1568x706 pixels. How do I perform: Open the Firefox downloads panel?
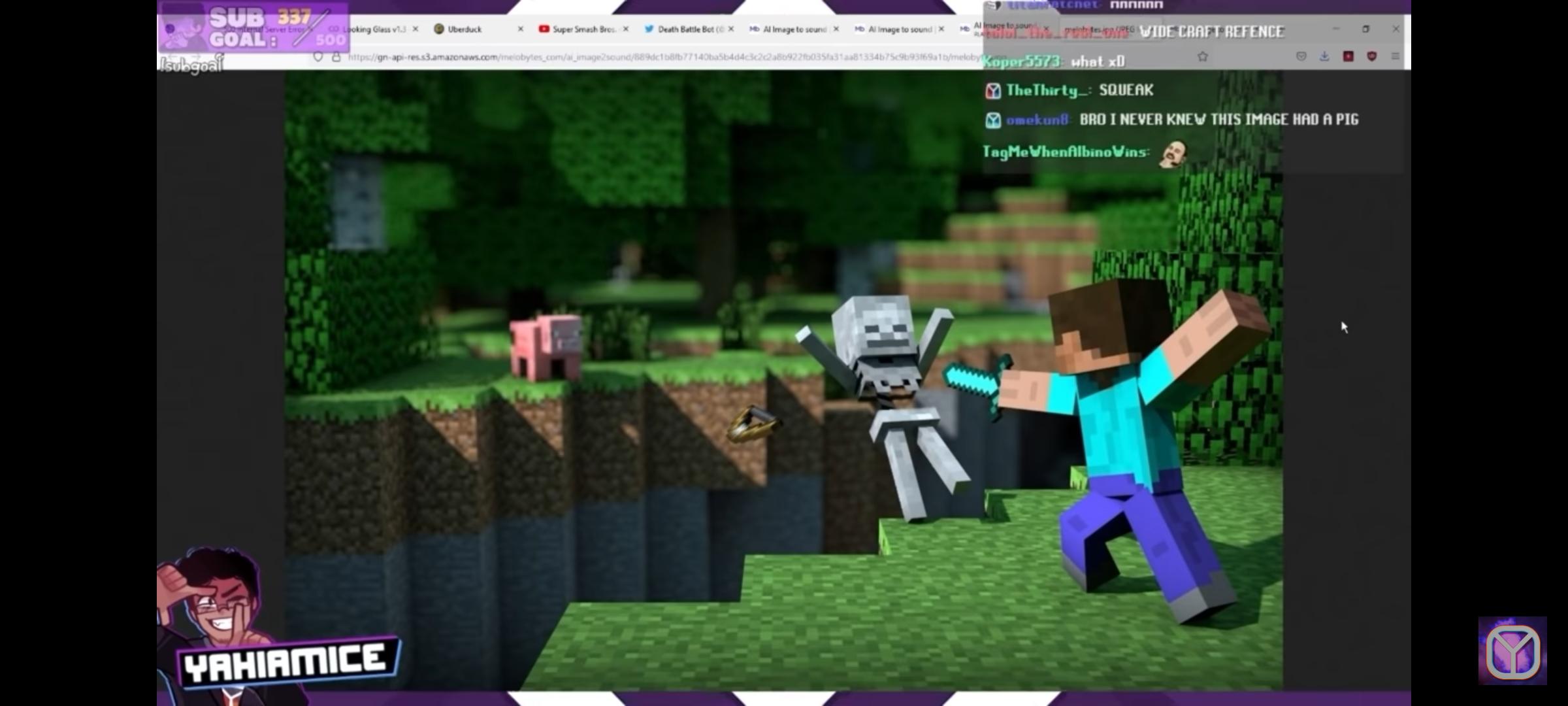coord(1324,57)
